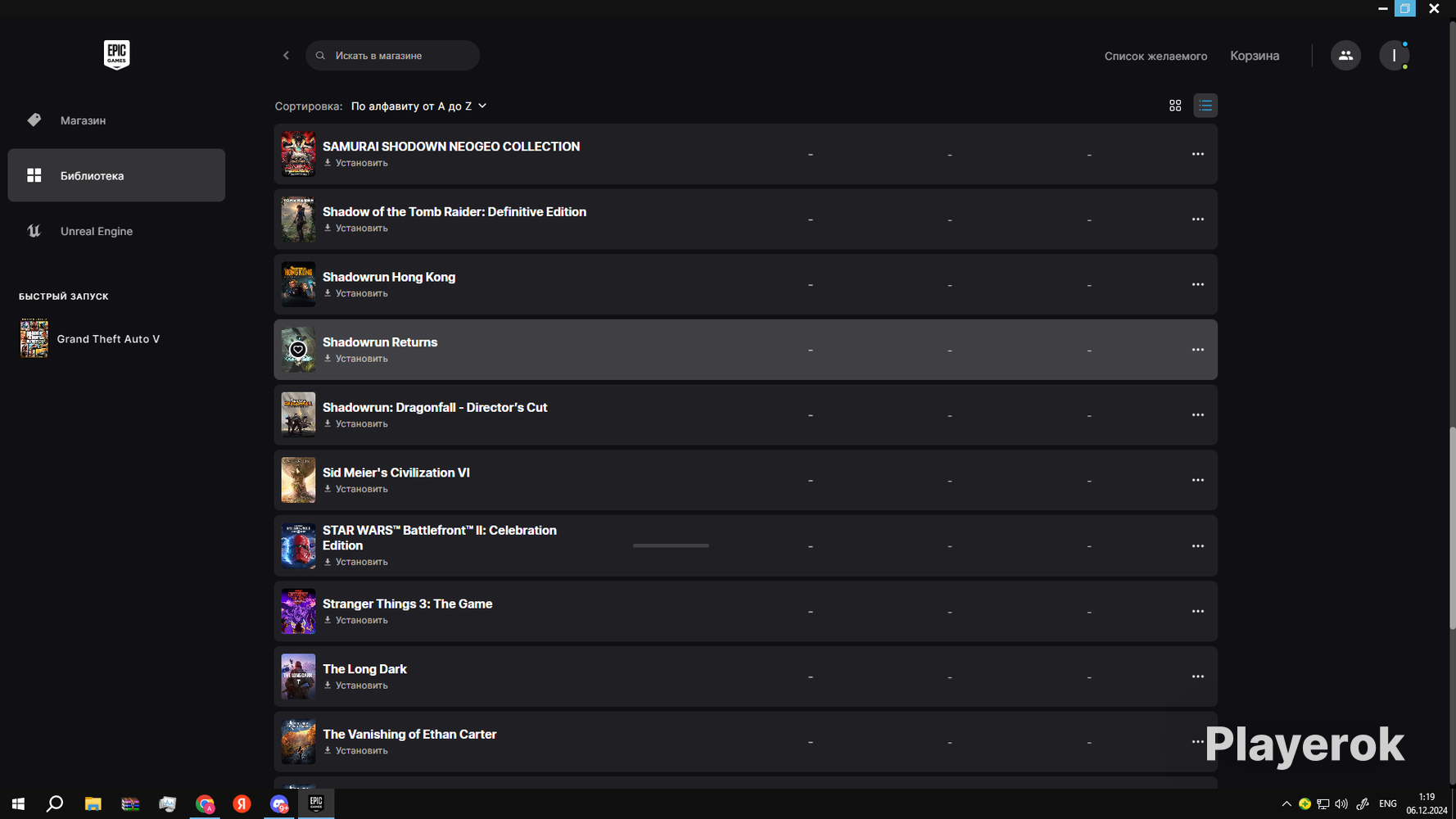Install Stranger Things 3: The Game

[x=356, y=620]
